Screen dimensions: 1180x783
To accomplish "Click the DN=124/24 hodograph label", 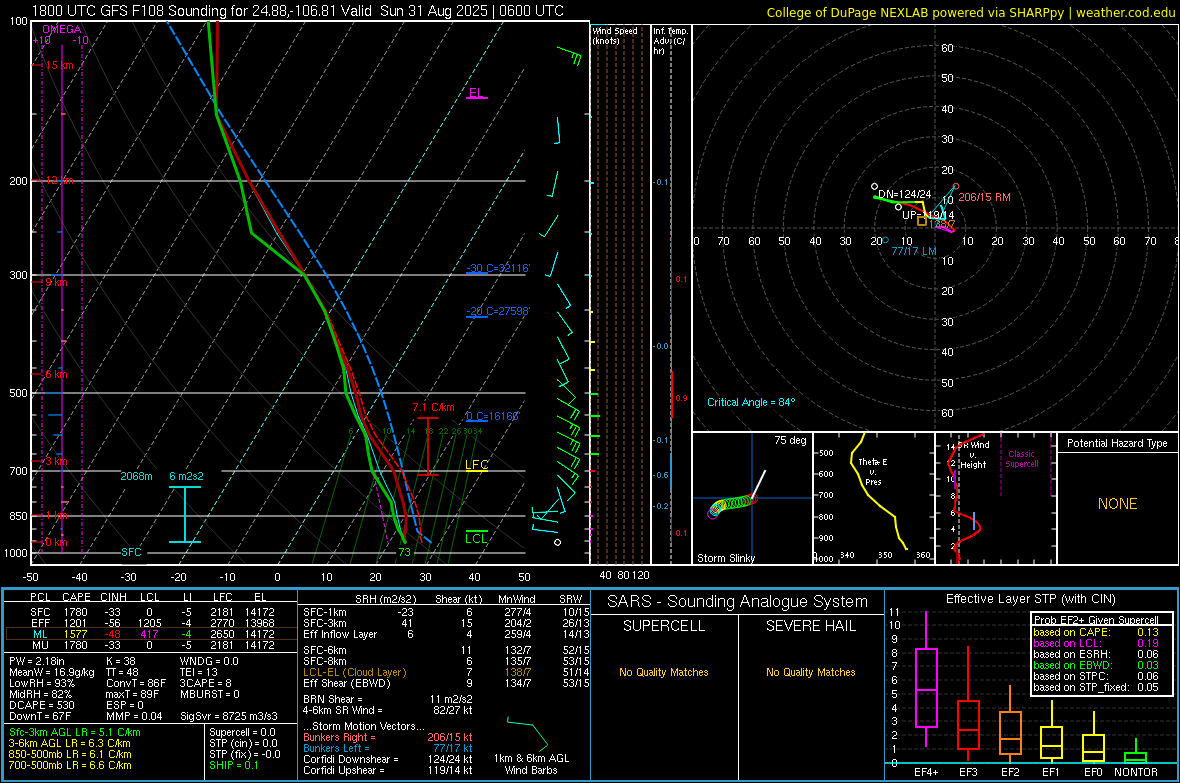I will [x=905, y=194].
